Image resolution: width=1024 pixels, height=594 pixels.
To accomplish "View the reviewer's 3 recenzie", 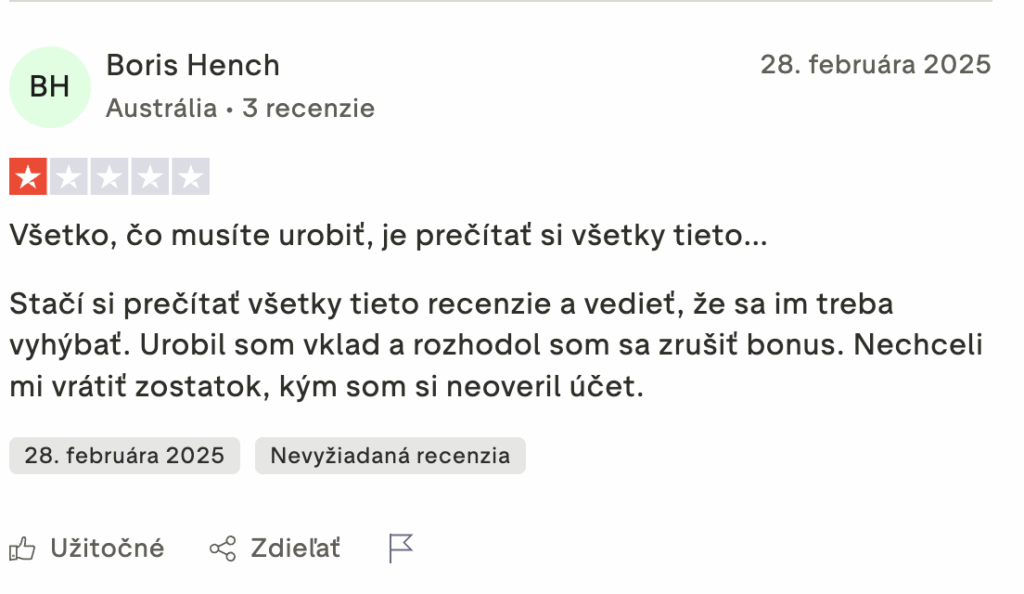I will coord(308,108).
